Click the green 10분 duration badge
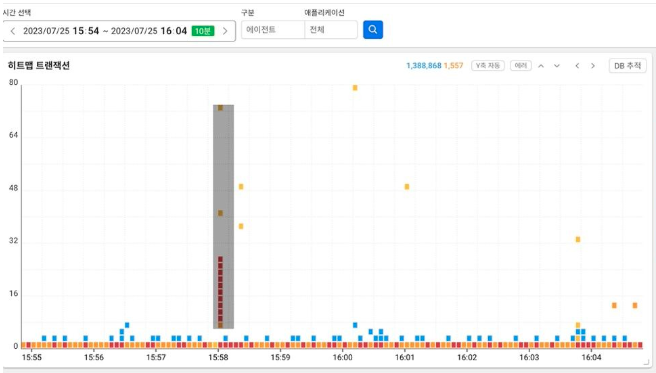The height and width of the screenshot is (373, 656). pyautogui.click(x=203, y=31)
